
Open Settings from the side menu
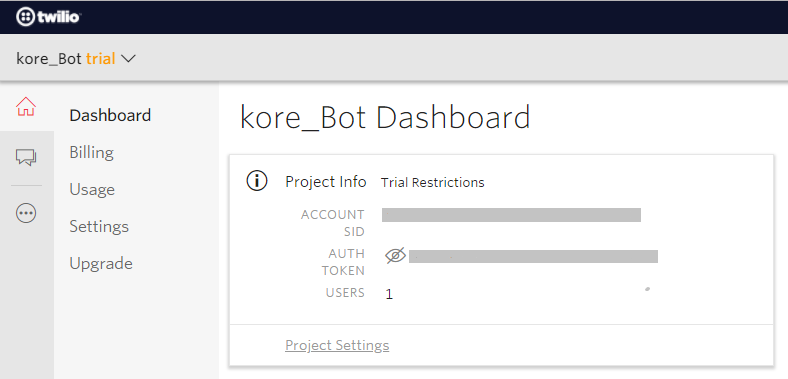[99, 227]
